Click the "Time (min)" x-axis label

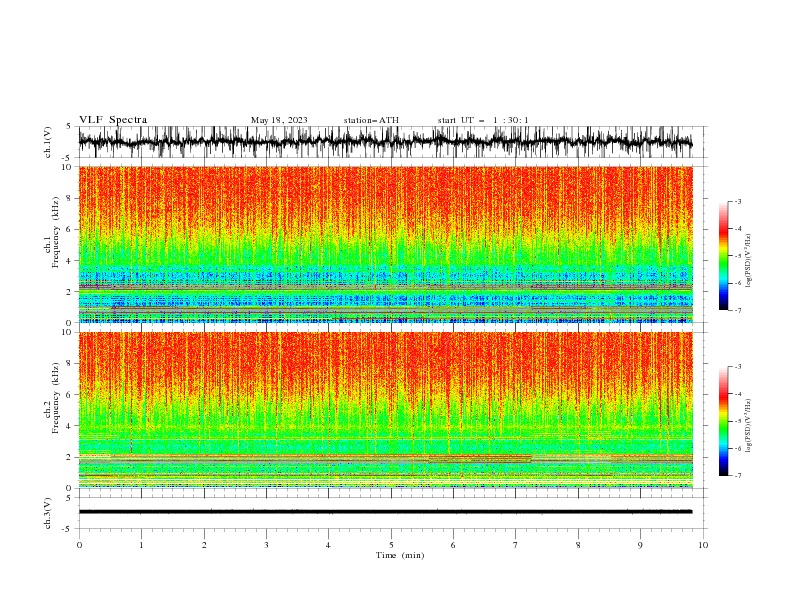[400, 555]
